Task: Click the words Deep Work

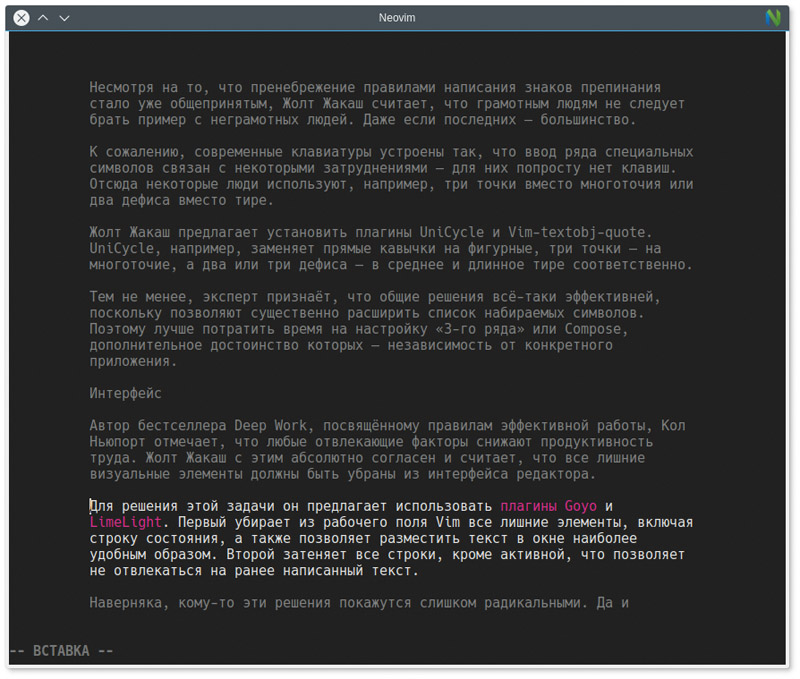Action: pyautogui.click(x=270, y=425)
